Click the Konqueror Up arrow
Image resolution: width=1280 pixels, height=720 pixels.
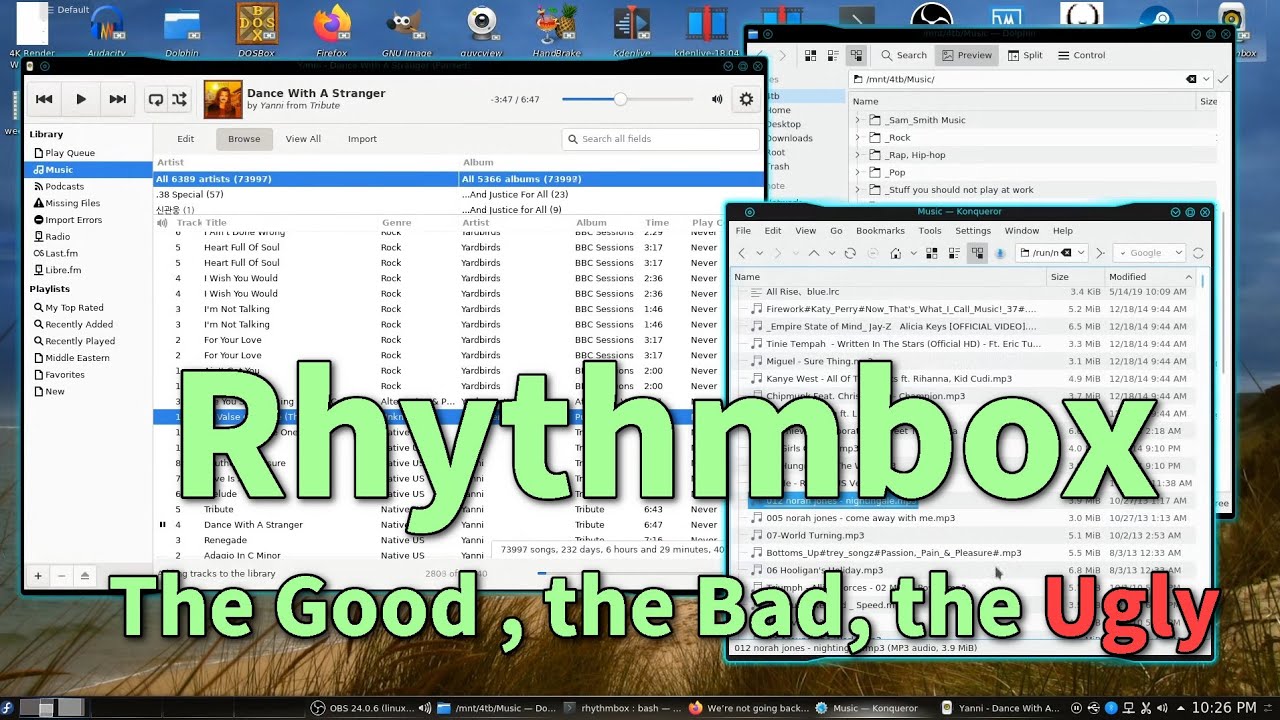coord(814,254)
